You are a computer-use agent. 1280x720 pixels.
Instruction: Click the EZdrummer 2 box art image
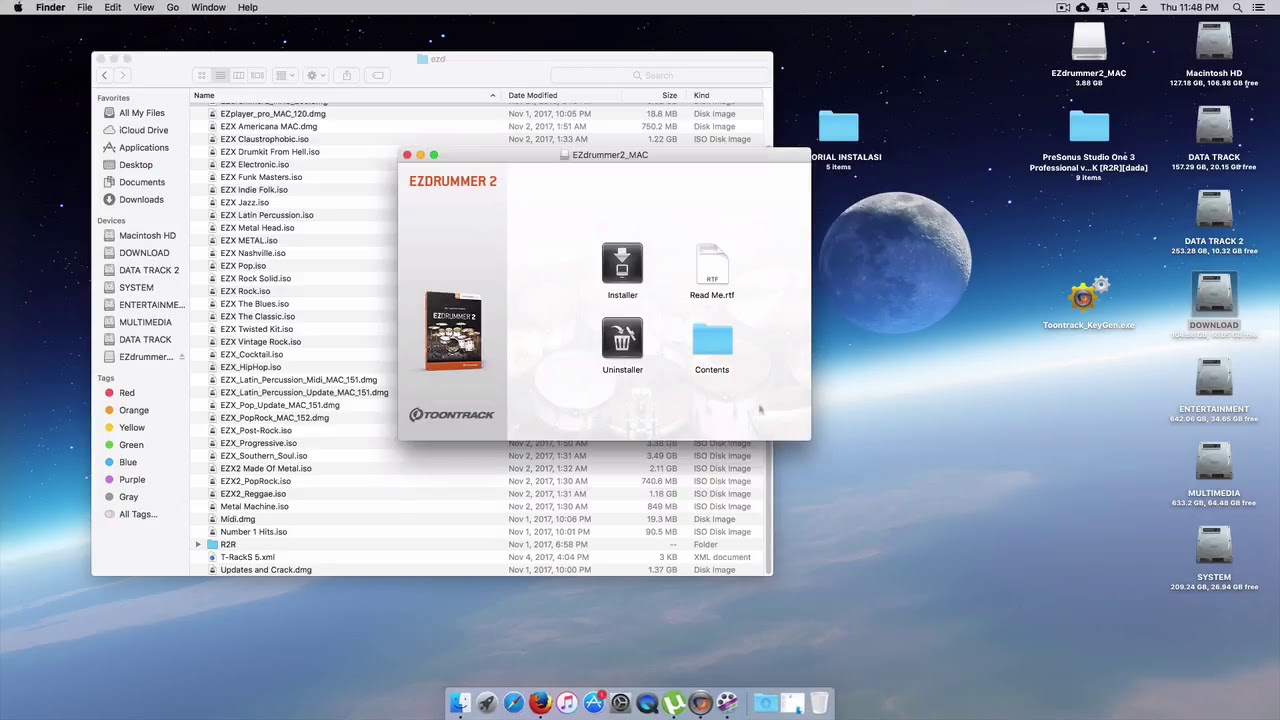click(453, 331)
